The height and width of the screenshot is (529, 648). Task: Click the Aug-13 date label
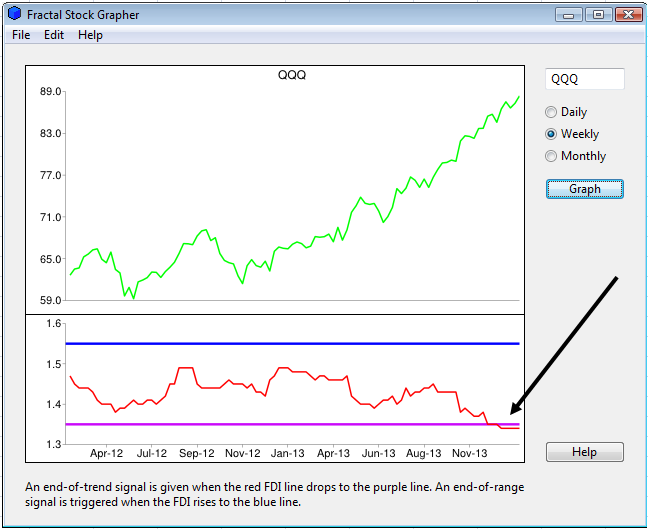point(424,453)
